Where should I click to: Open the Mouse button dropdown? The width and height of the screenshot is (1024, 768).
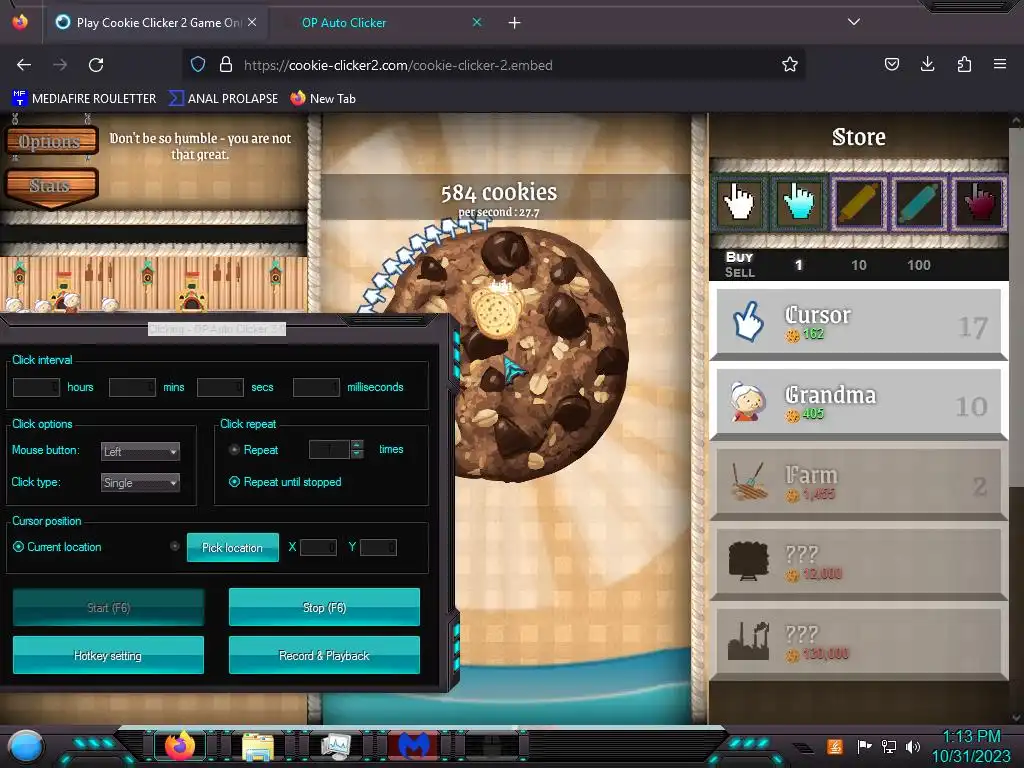click(140, 451)
